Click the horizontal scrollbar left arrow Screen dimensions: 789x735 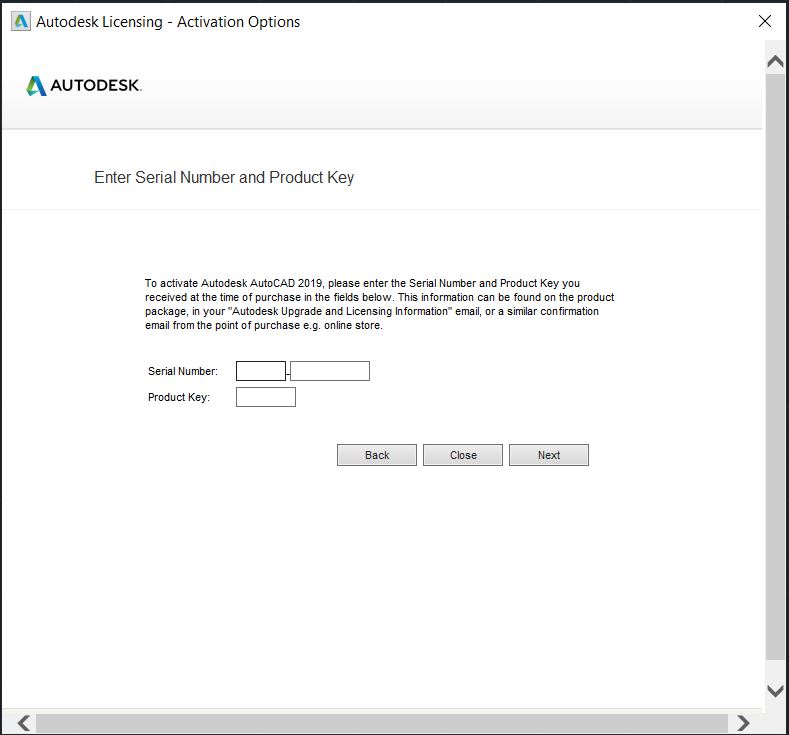pos(23,722)
